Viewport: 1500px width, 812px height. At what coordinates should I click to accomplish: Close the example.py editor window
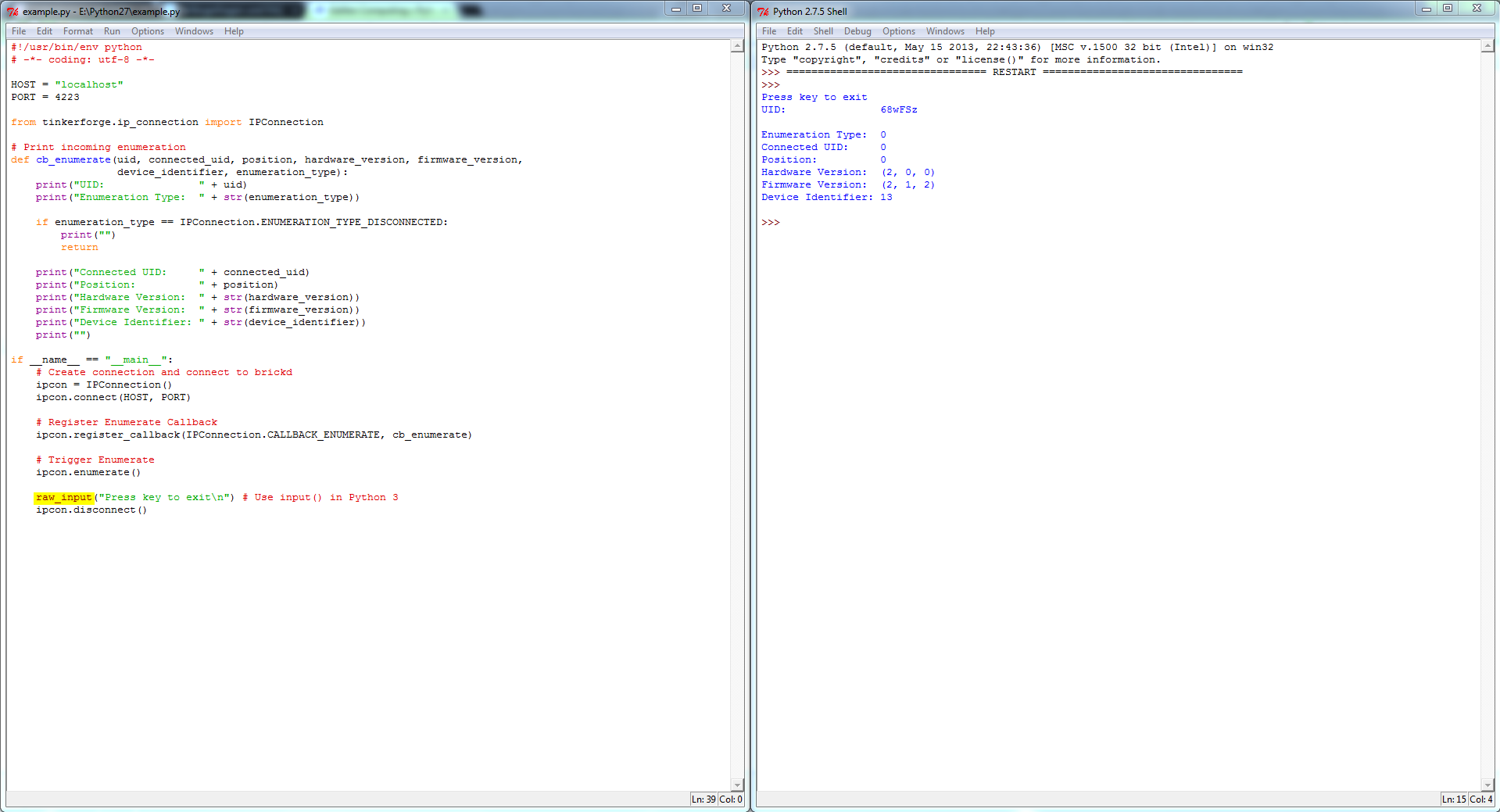click(726, 9)
